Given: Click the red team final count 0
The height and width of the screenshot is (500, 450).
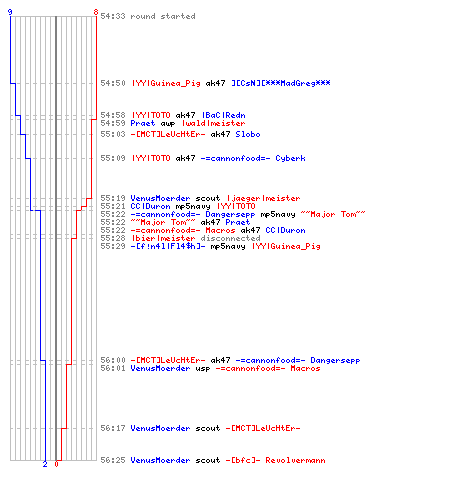Looking at the screenshot, I should tap(56, 464).
